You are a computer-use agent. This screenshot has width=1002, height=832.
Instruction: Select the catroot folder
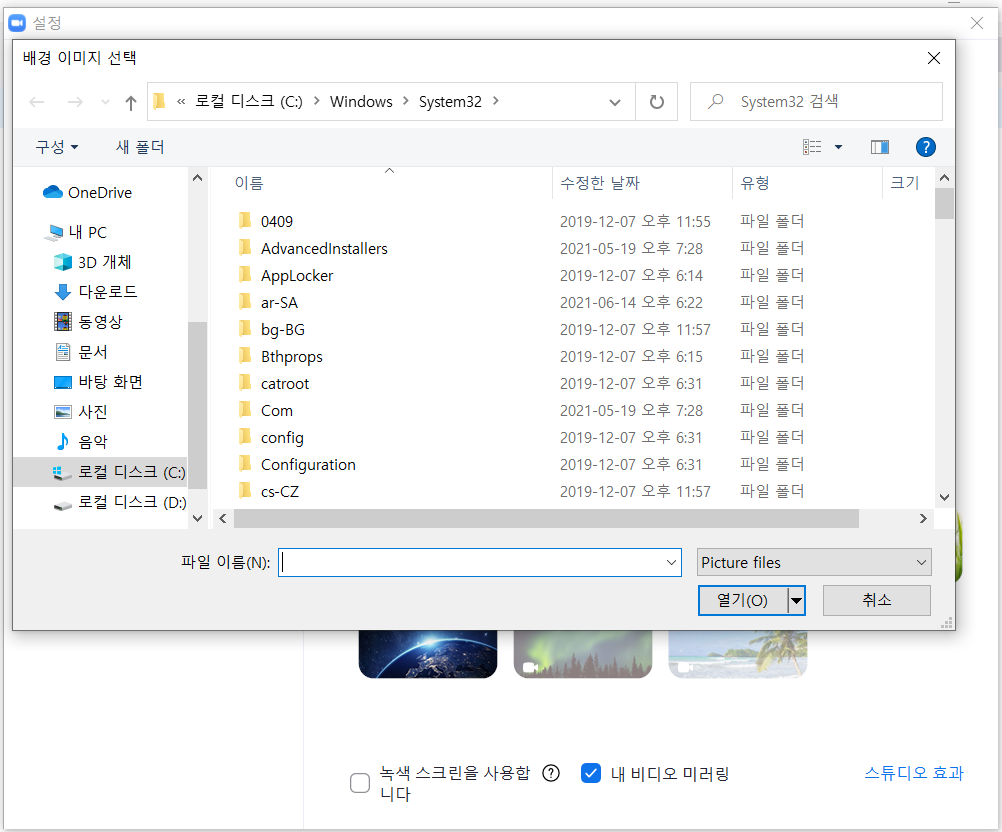[x=284, y=383]
